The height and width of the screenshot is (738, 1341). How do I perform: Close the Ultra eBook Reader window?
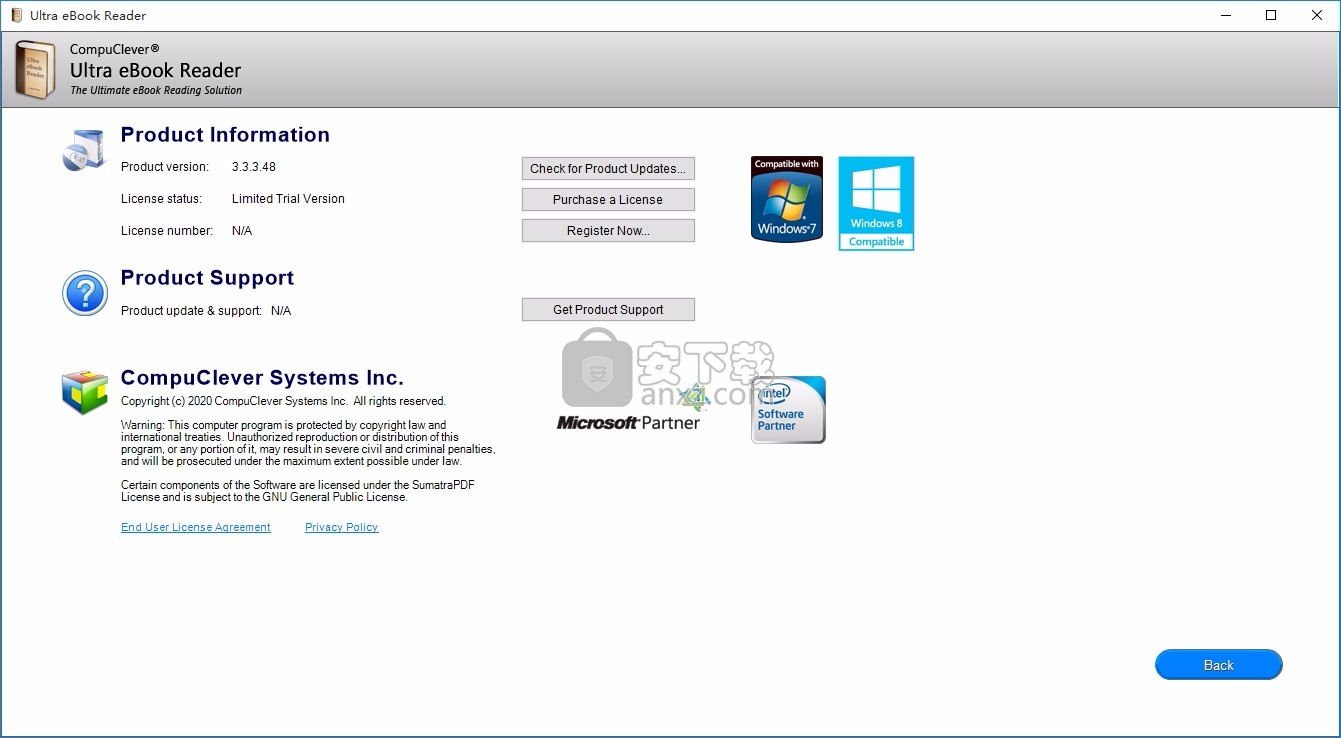pyautogui.click(x=1317, y=15)
